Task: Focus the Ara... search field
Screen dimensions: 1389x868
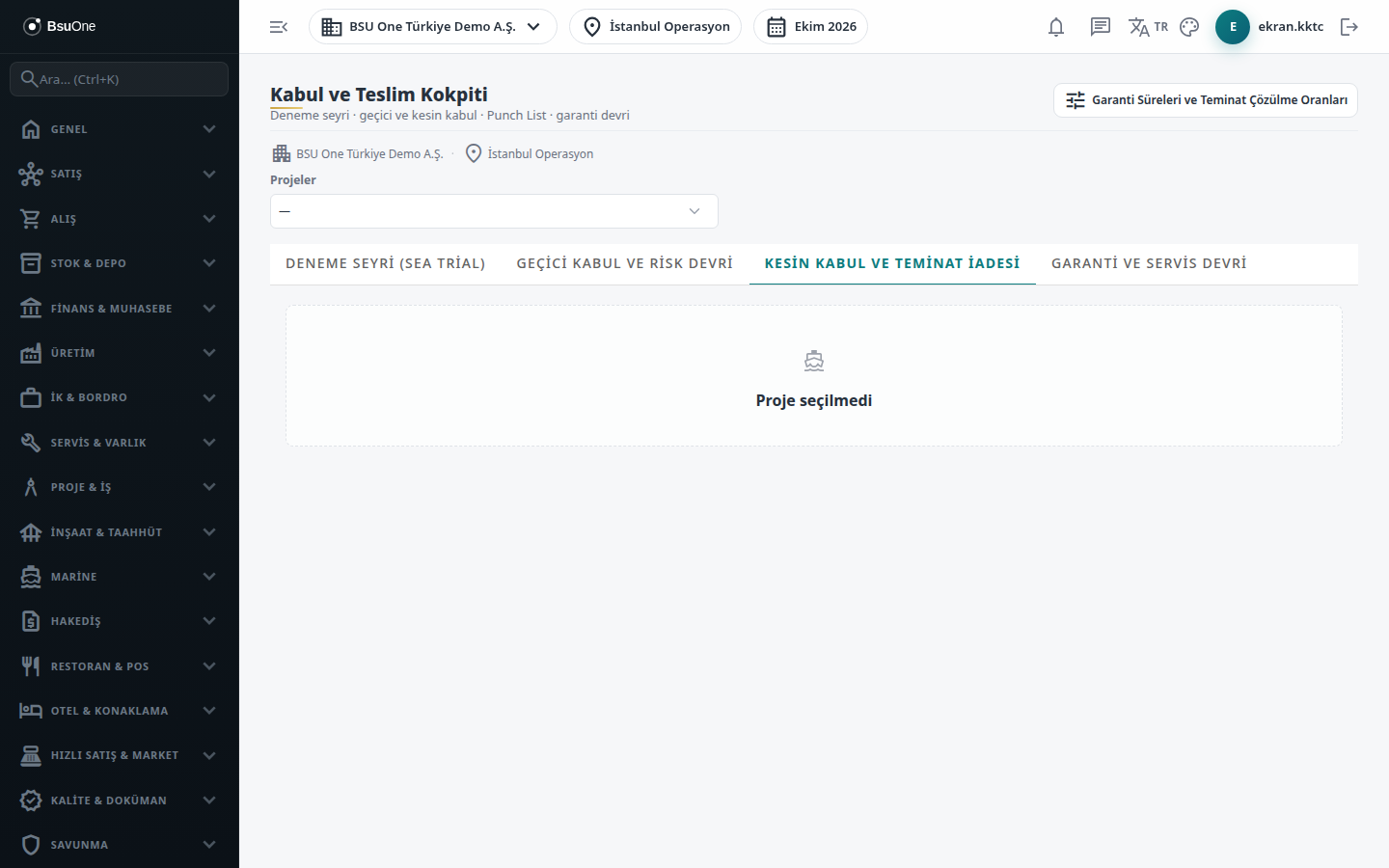Action: [120, 79]
